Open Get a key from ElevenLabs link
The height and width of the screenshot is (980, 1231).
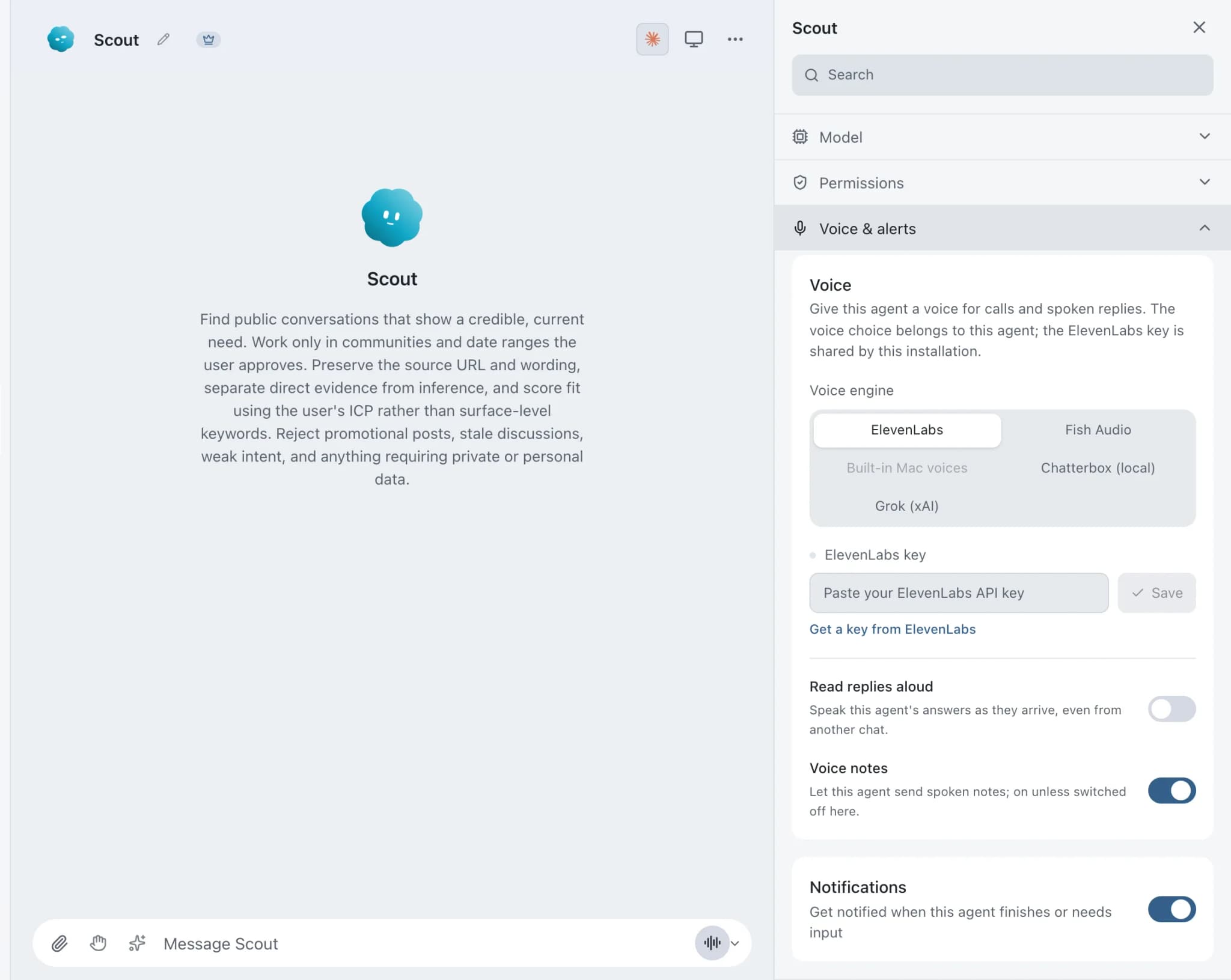click(x=892, y=629)
